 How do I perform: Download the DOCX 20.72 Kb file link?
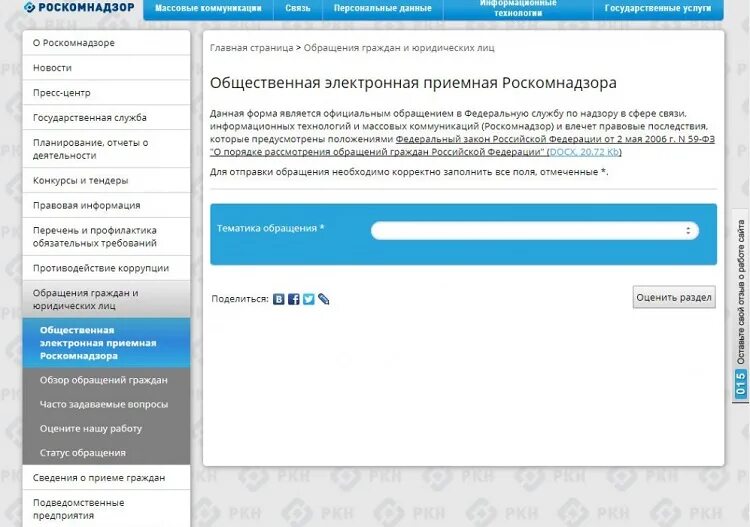pyautogui.click(x=584, y=152)
